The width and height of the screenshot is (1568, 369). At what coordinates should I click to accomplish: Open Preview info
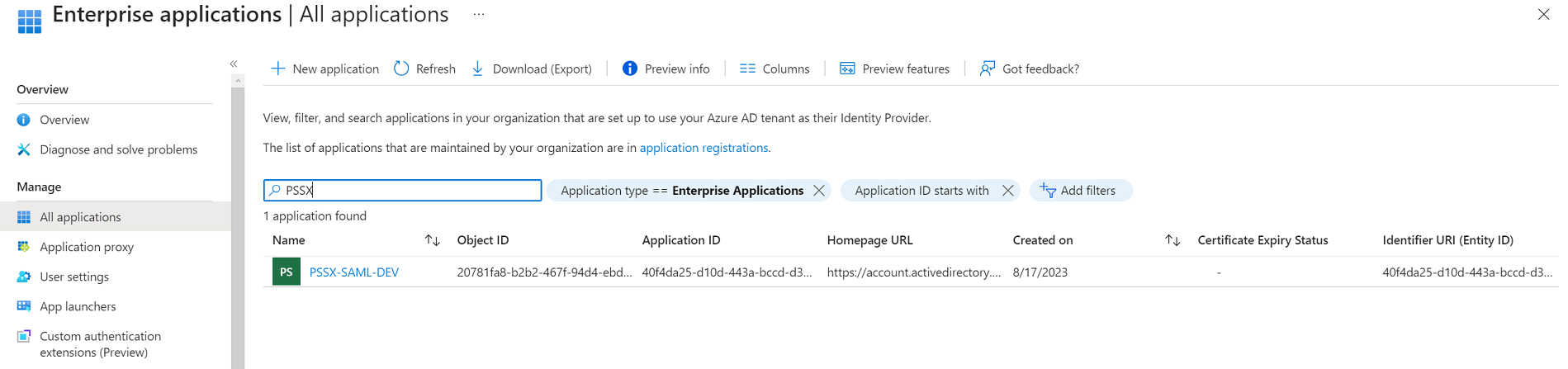tap(666, 69)
